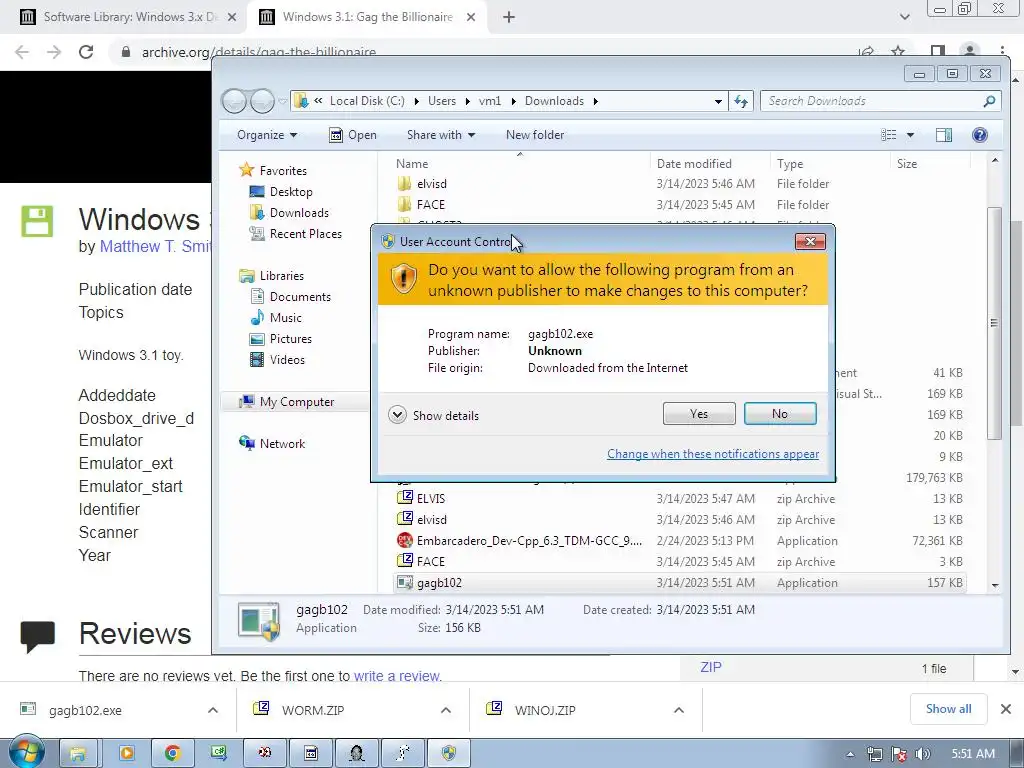This screenshot has width=1024, height=768.
Task: Select the gagb102 application row
Action: point(679,583)
